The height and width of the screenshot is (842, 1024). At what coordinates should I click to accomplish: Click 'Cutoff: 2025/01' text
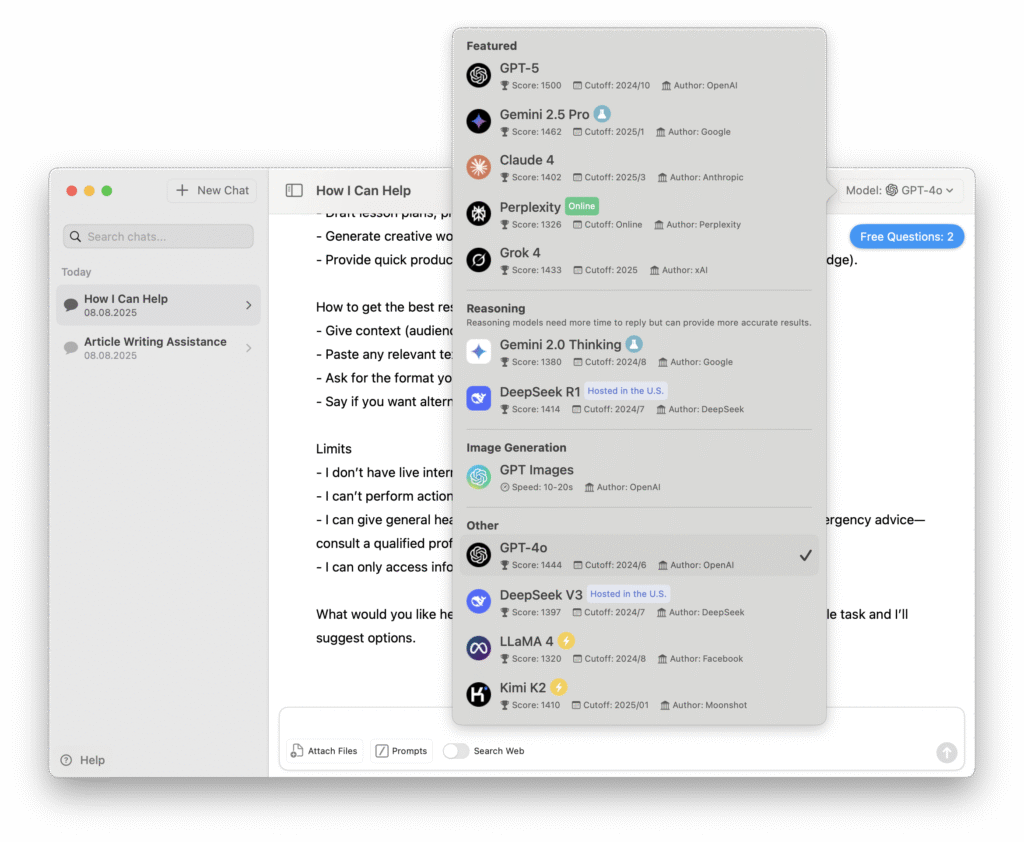[x=616, y=705]
